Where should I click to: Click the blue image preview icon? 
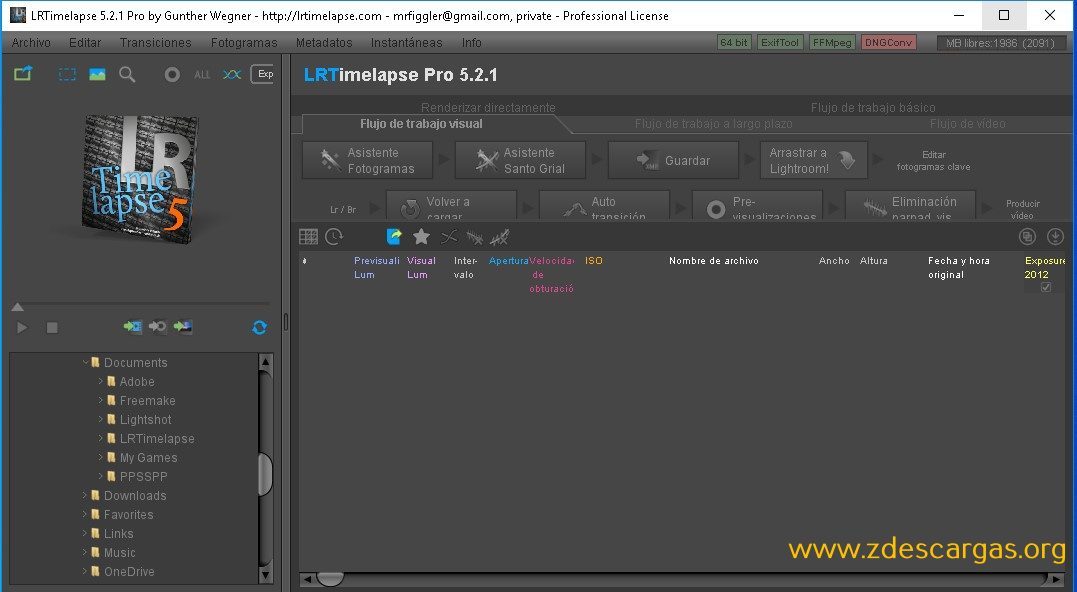(97, 74)
